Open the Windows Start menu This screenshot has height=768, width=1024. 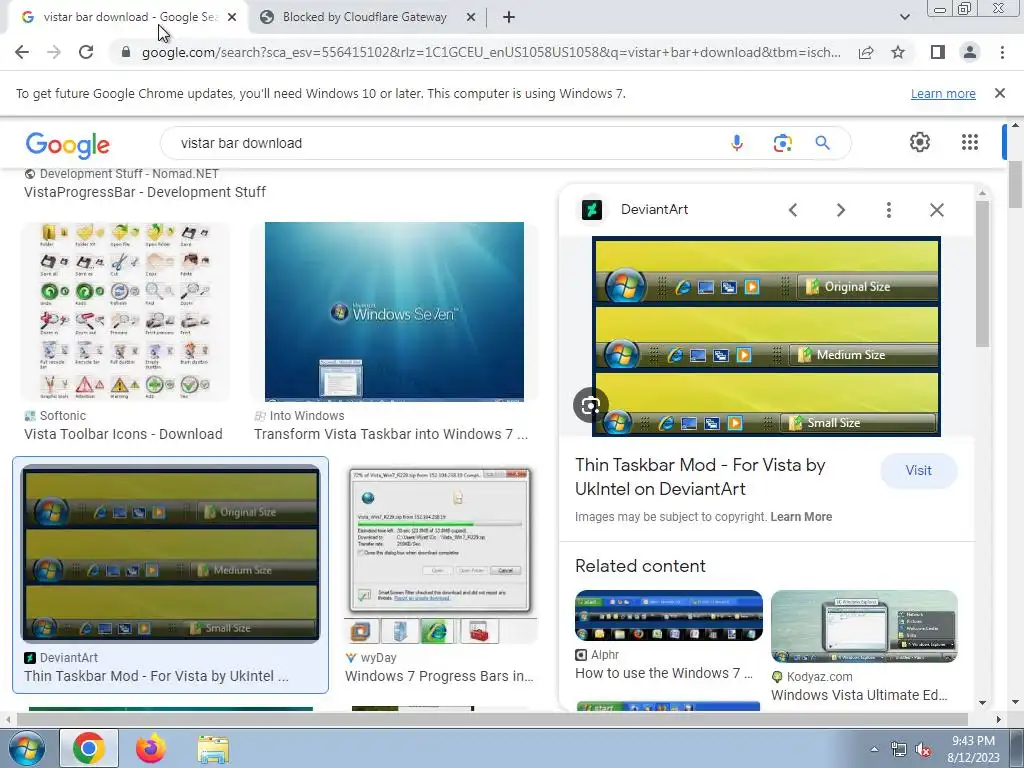pyautogui.click(x=27, y=748)
